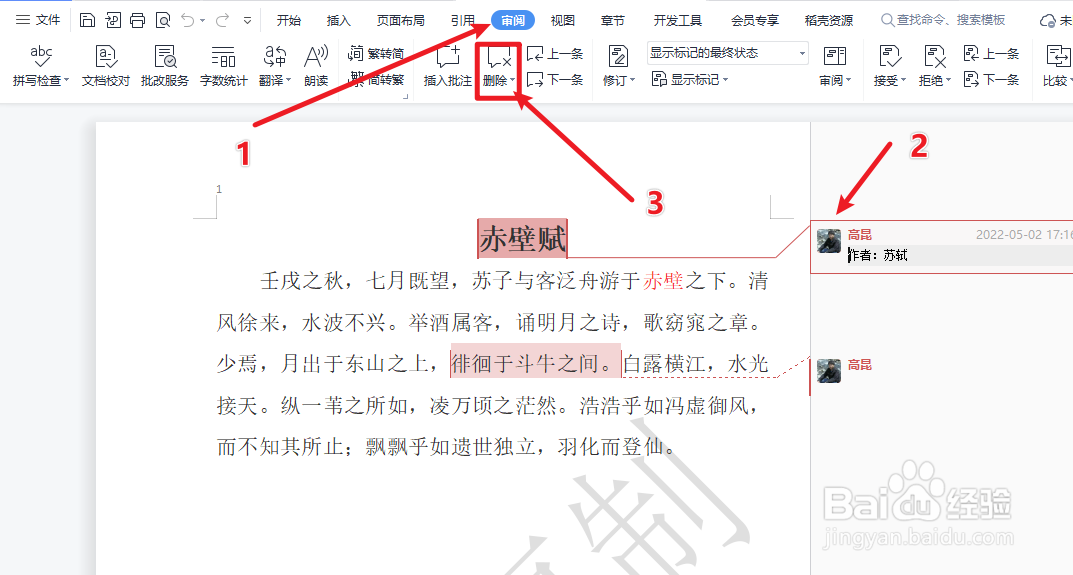1073x575 pixels.
Task: Go to previous revision 上一条
Action: tap(991, 53)
